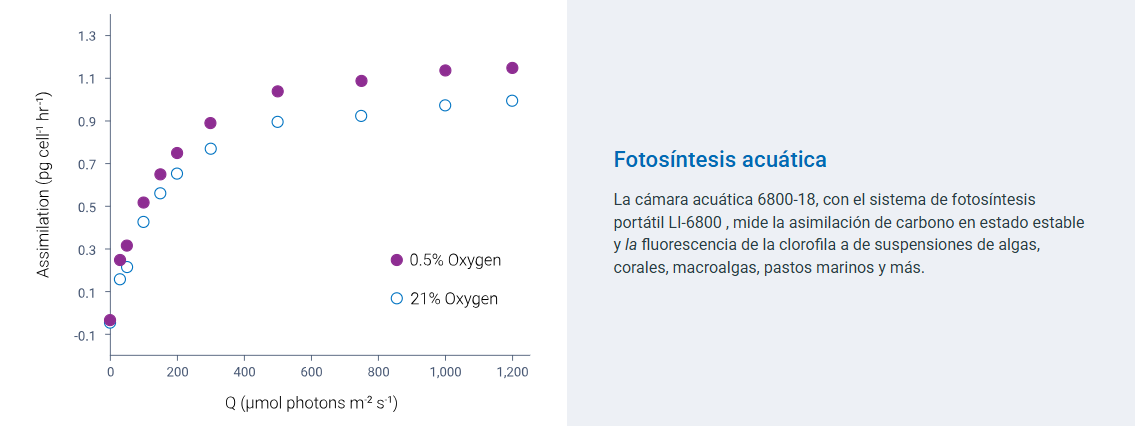Pick the filled purple point near Q 750
The width and height of the screenshot is (1135, 426).
pos(361,81)
